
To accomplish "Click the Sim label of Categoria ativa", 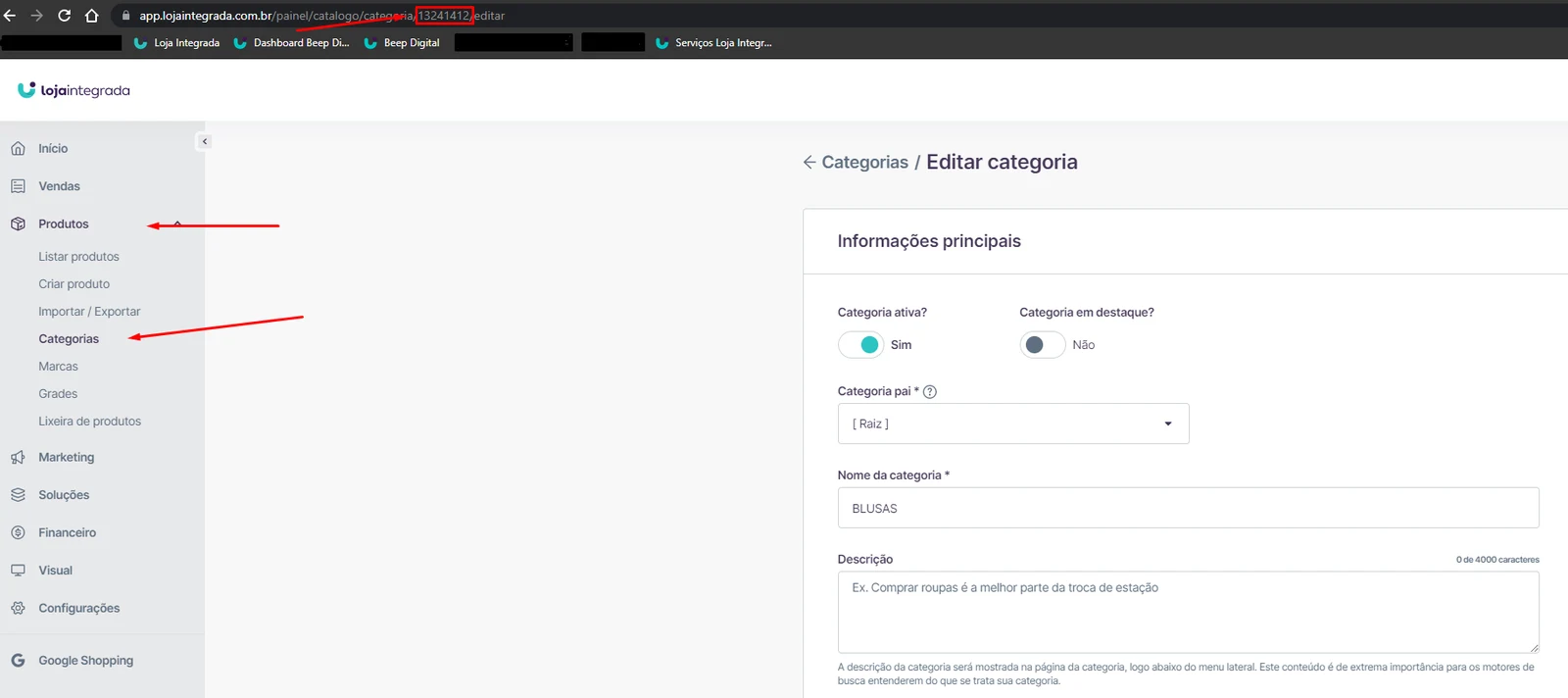I will pos(901,345).
